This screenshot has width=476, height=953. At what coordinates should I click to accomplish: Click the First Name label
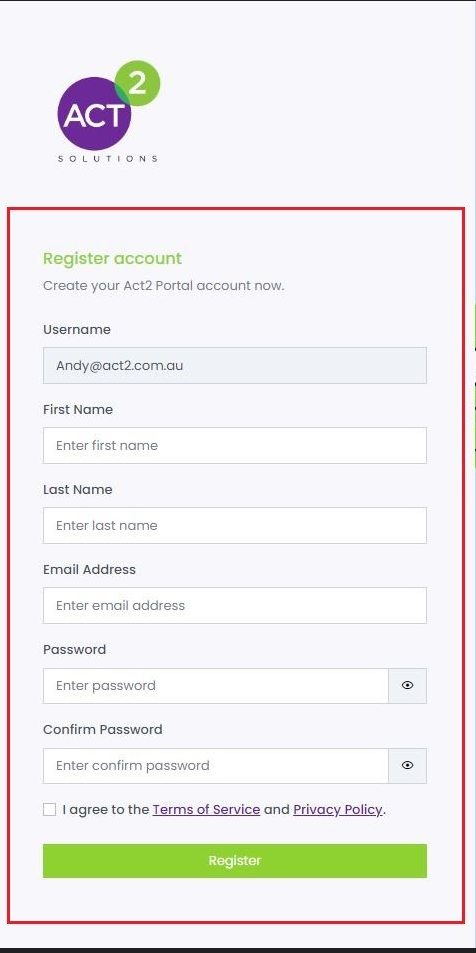pyautogui.click(x=78, y=410)
